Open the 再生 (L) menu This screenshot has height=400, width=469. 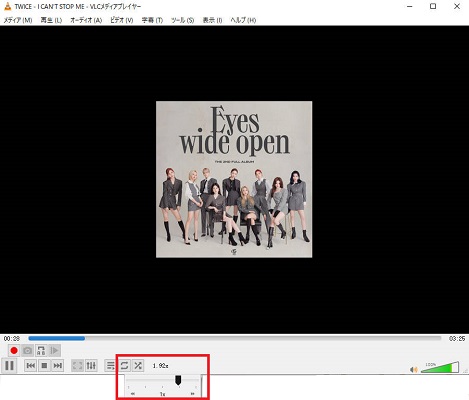51,20
